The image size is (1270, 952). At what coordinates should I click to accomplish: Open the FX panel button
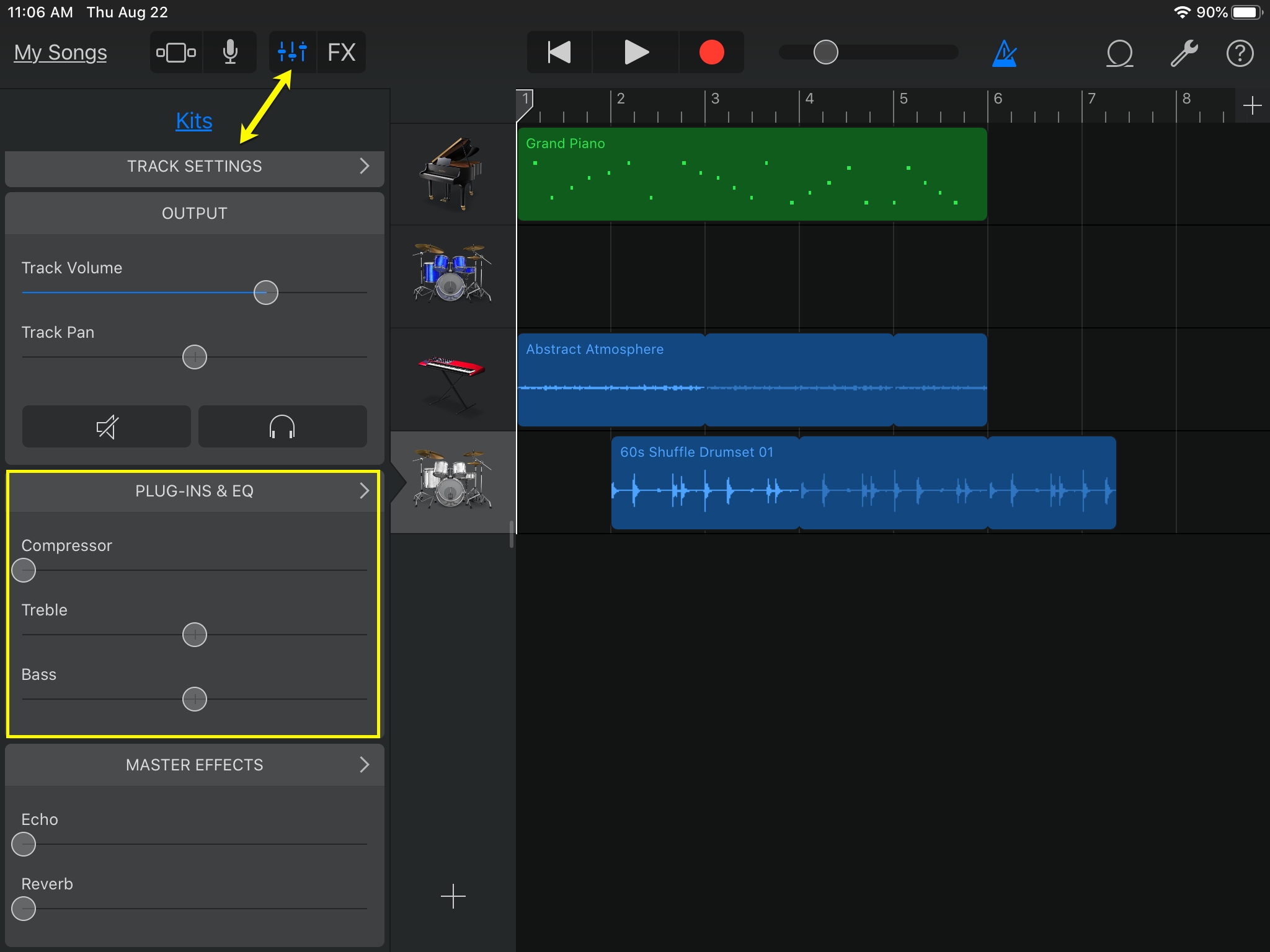pyautogui.click(x=341, y=53)
